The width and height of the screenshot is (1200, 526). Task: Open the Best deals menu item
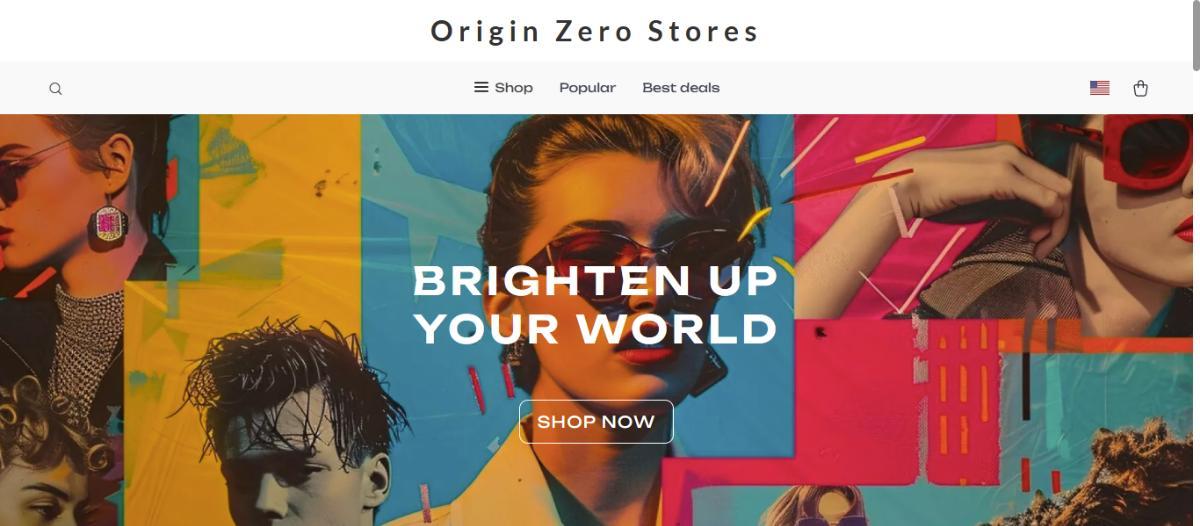(681, 87)
